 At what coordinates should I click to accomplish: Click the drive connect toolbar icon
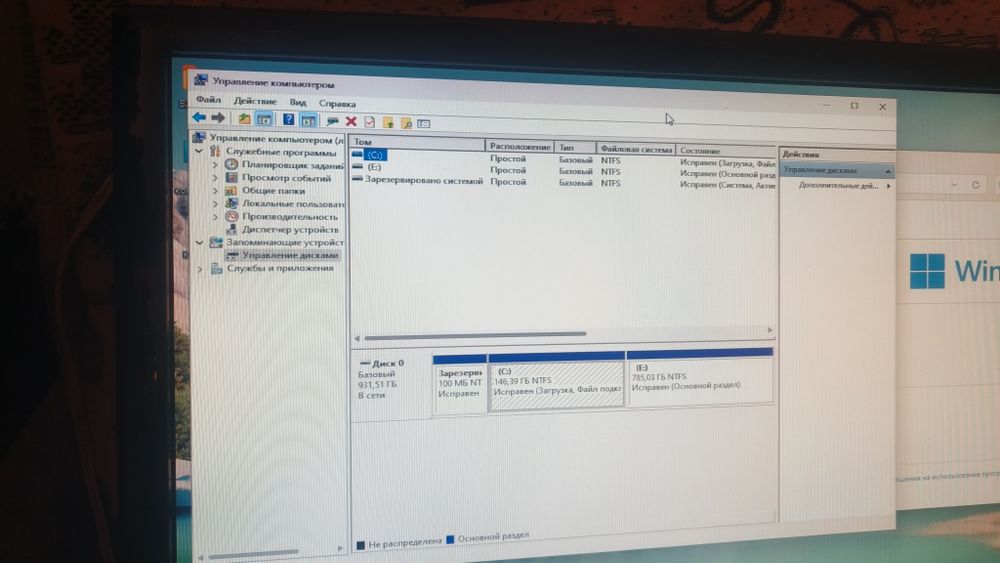coord(332,121)
